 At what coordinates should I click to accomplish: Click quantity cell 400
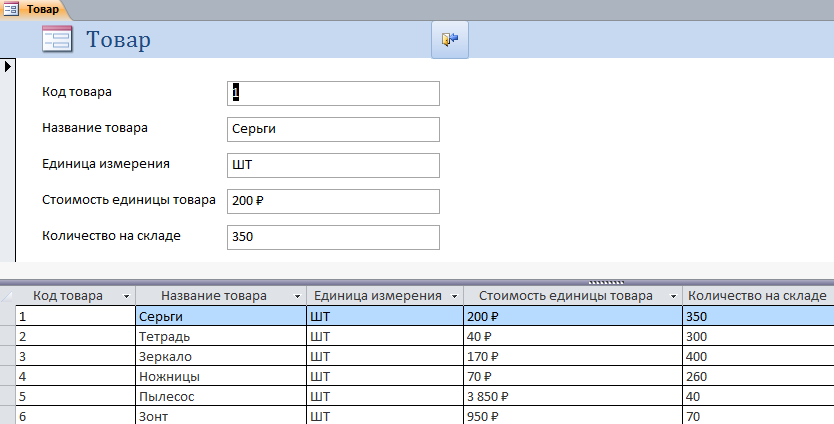758,356
